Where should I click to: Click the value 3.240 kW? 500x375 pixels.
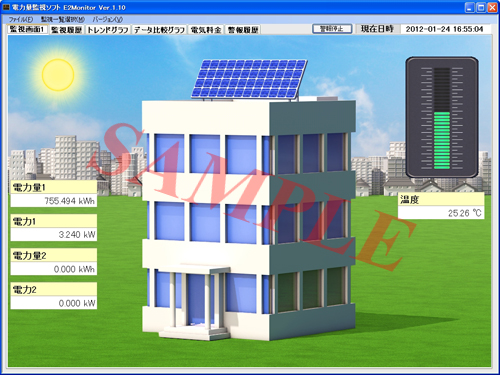pos(54,235)
